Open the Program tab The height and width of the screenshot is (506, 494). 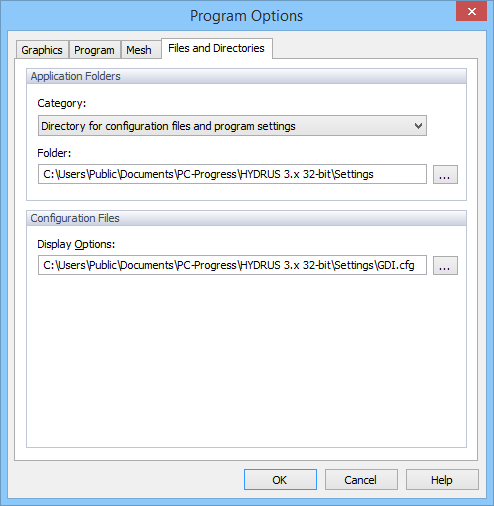[95, 50]
